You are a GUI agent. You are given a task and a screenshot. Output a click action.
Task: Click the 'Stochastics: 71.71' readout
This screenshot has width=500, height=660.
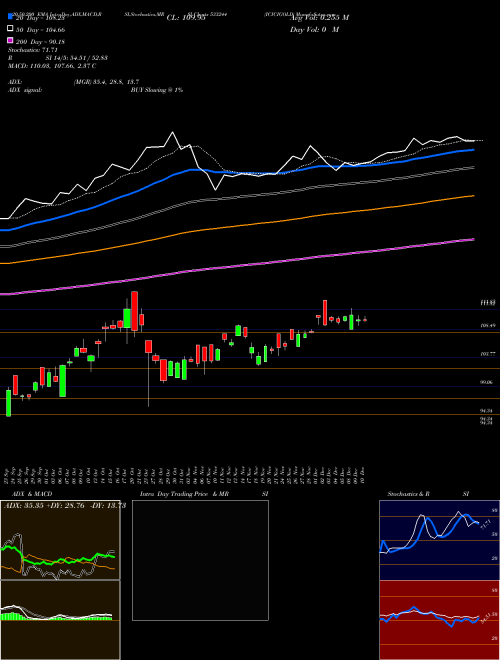pos(32,50)
